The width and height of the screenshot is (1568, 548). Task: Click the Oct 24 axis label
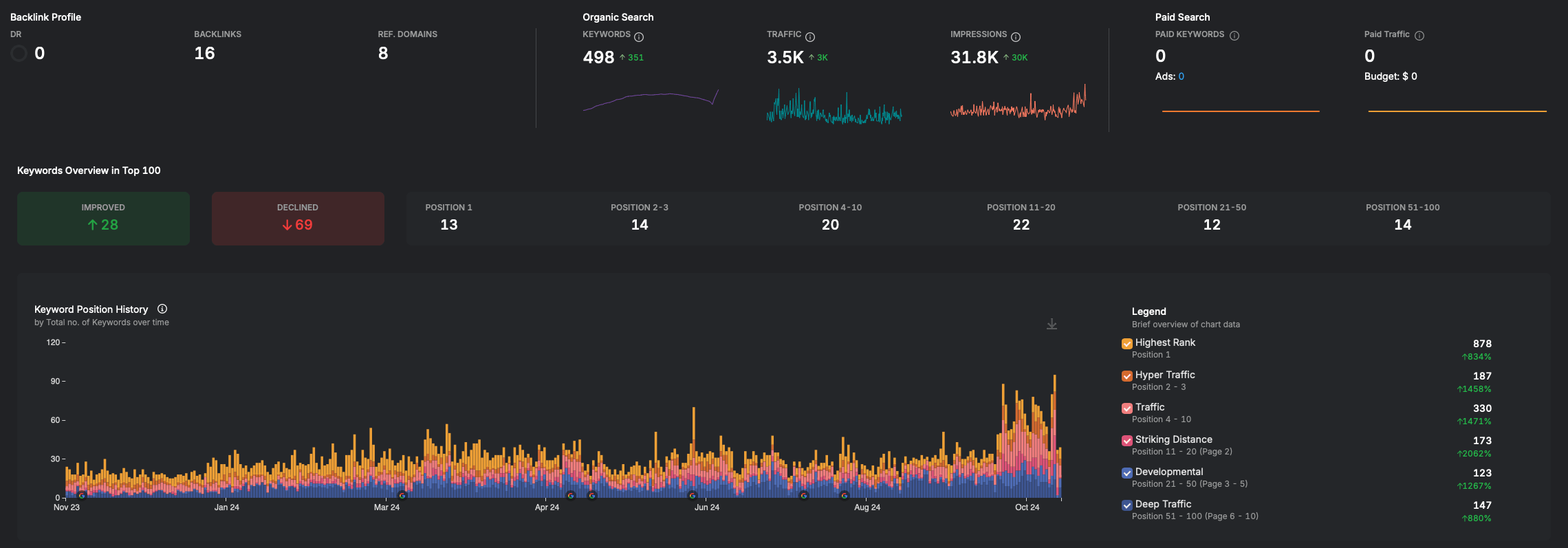point(1027,507)
